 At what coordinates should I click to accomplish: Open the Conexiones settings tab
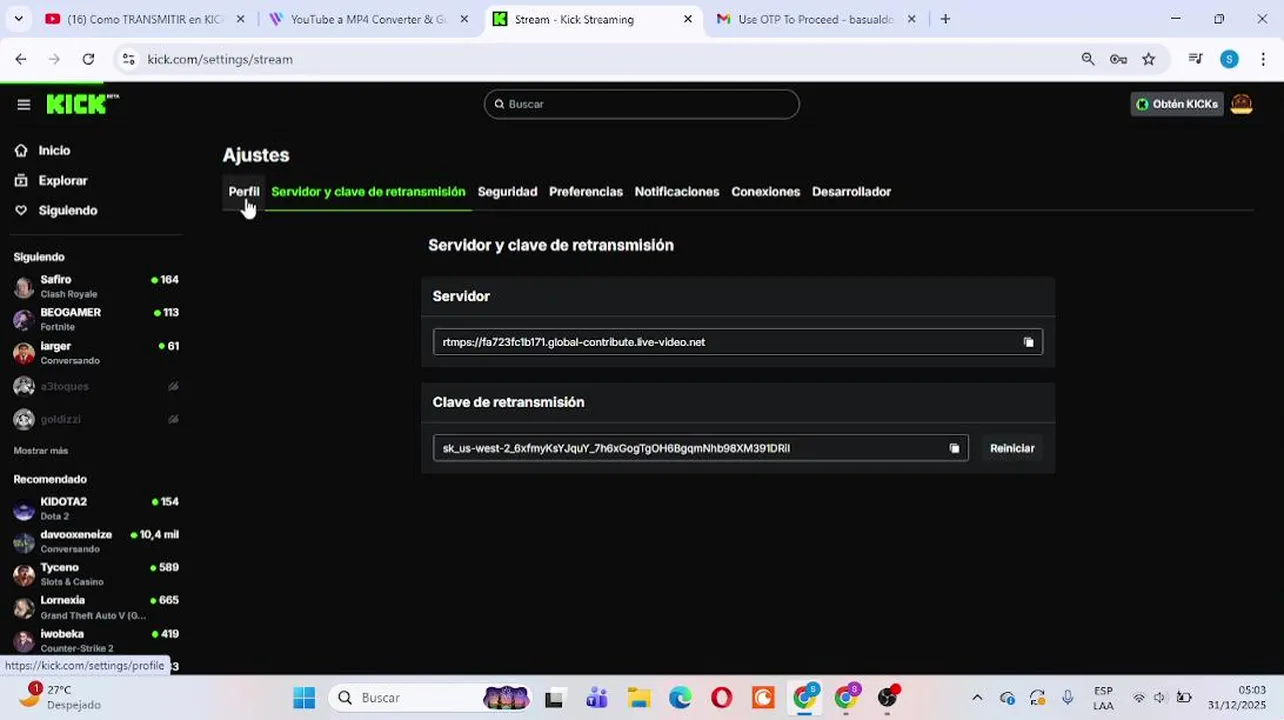point(765,192)
